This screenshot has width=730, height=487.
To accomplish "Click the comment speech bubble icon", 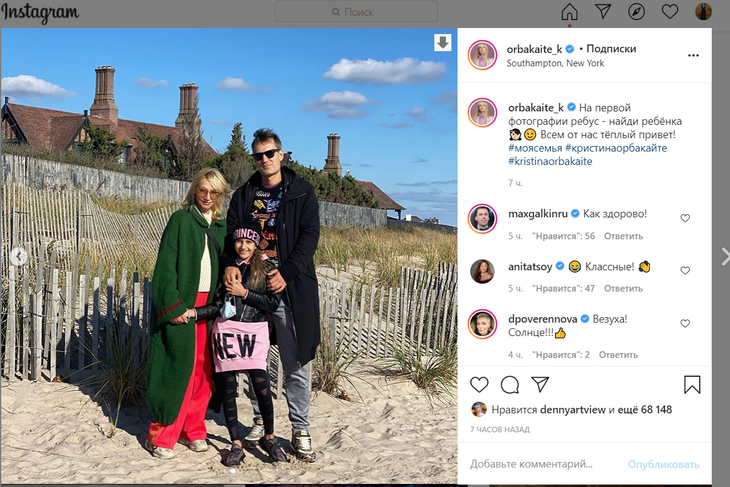I will [x=510, y=385].
